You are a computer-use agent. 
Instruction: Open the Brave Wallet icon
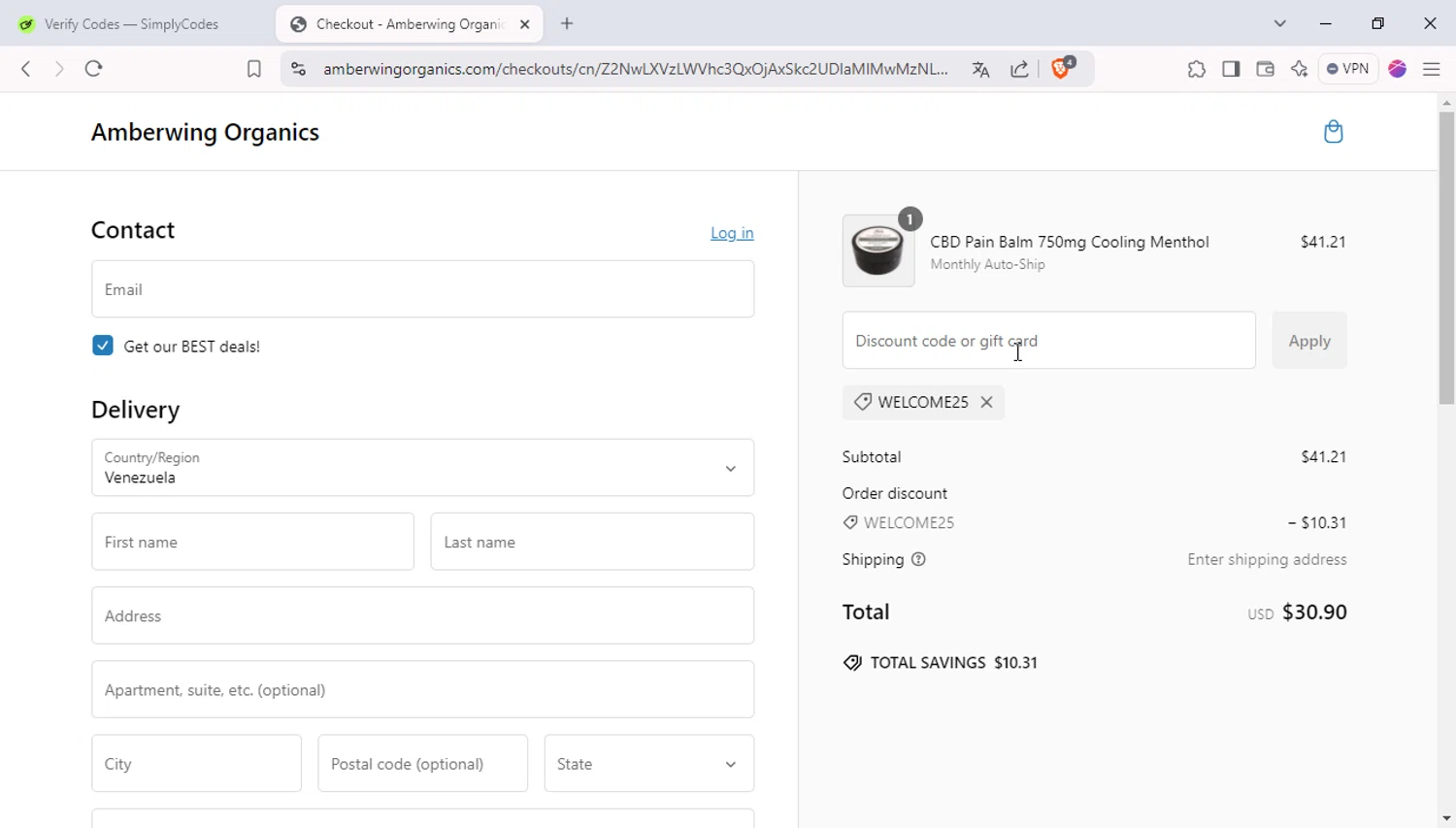tap(1265, 69)
